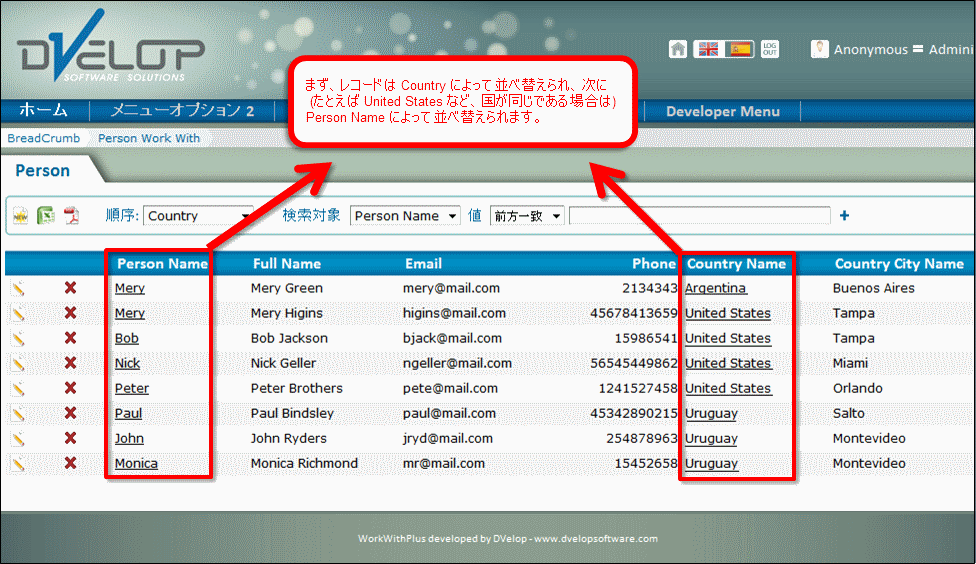Click the Log Out icon

click(770, 49)
